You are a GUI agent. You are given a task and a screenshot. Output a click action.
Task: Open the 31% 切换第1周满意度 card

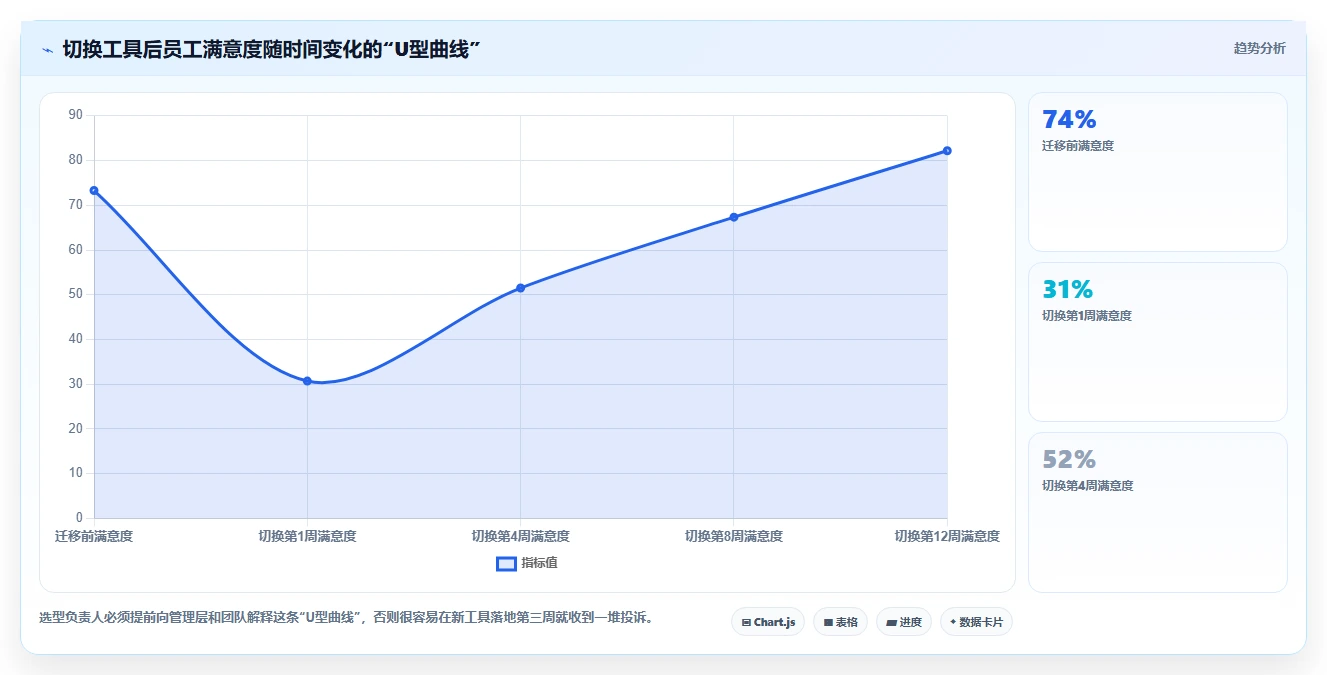pos(1157,342)
